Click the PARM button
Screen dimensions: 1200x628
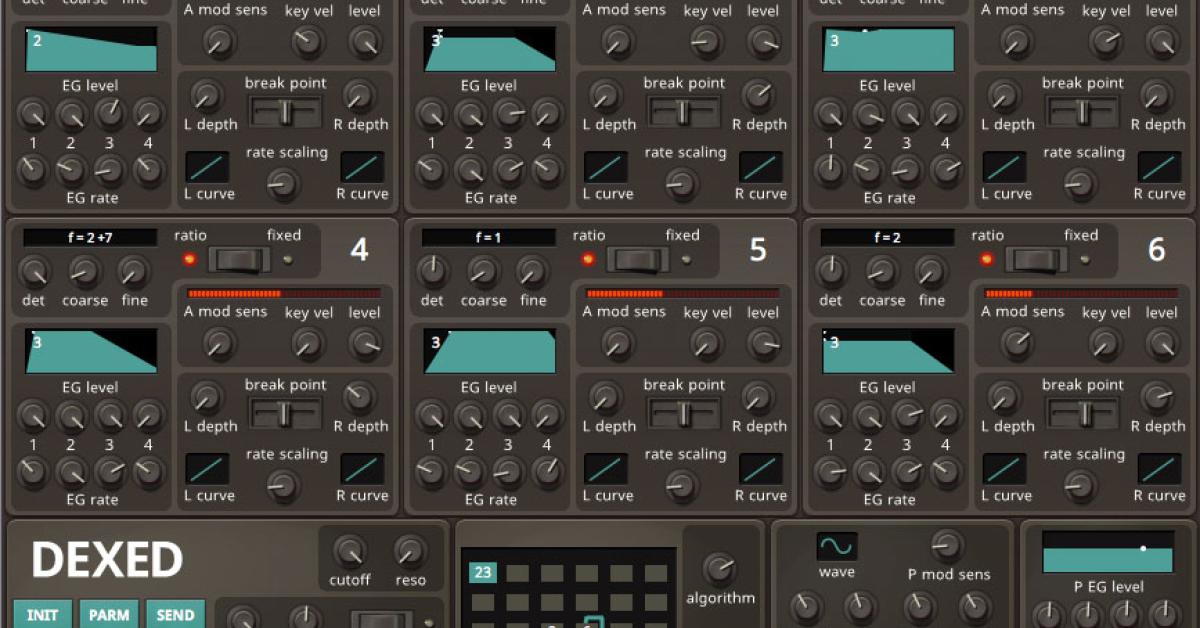pos(108,614)
